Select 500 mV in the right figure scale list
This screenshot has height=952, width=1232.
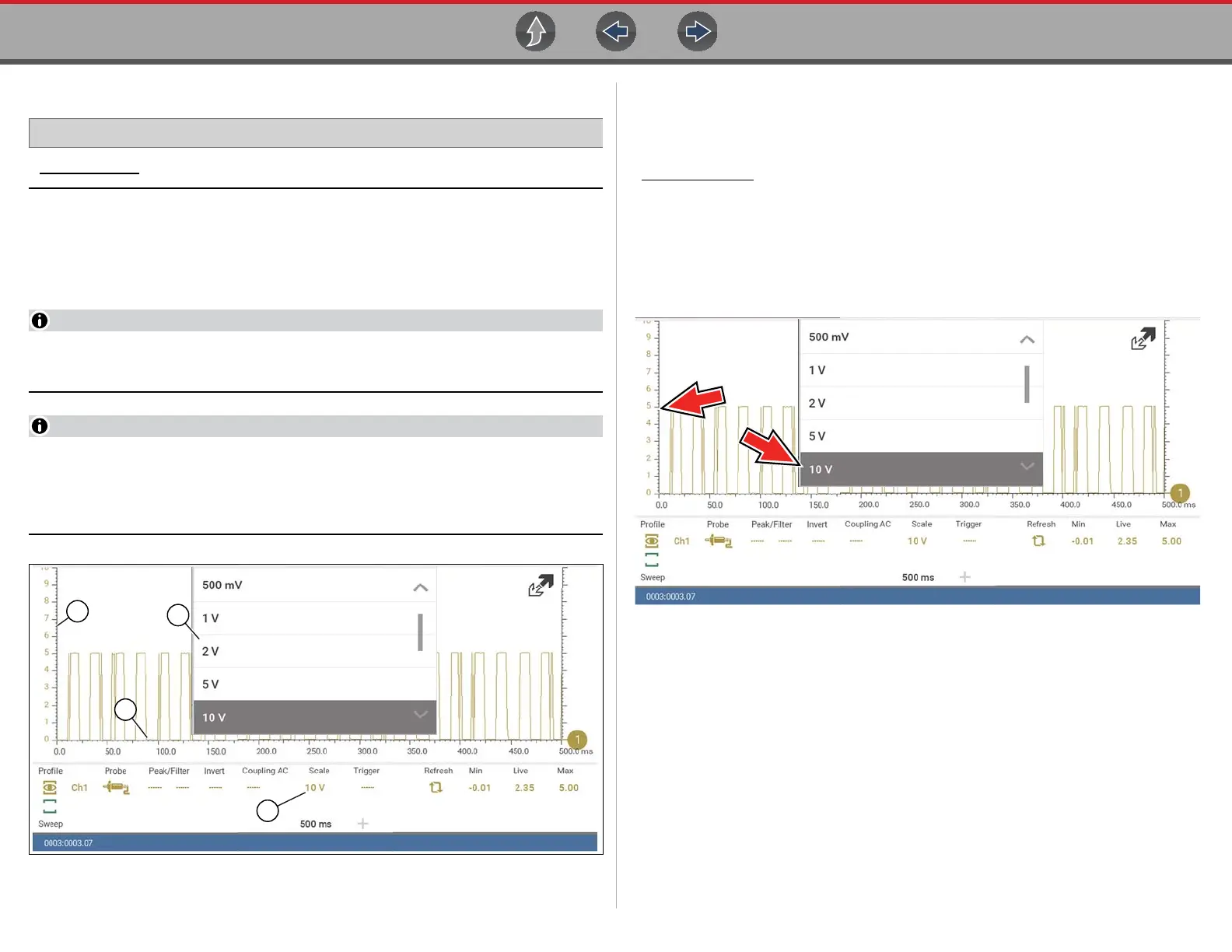tap(921, 337)
